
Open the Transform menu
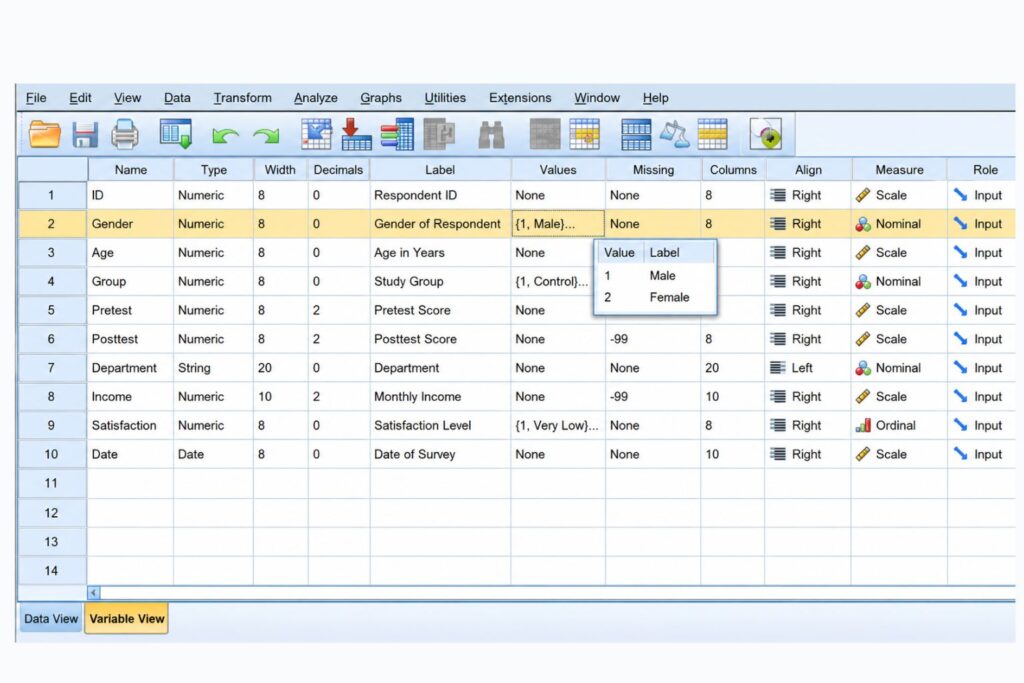point(242,98)
